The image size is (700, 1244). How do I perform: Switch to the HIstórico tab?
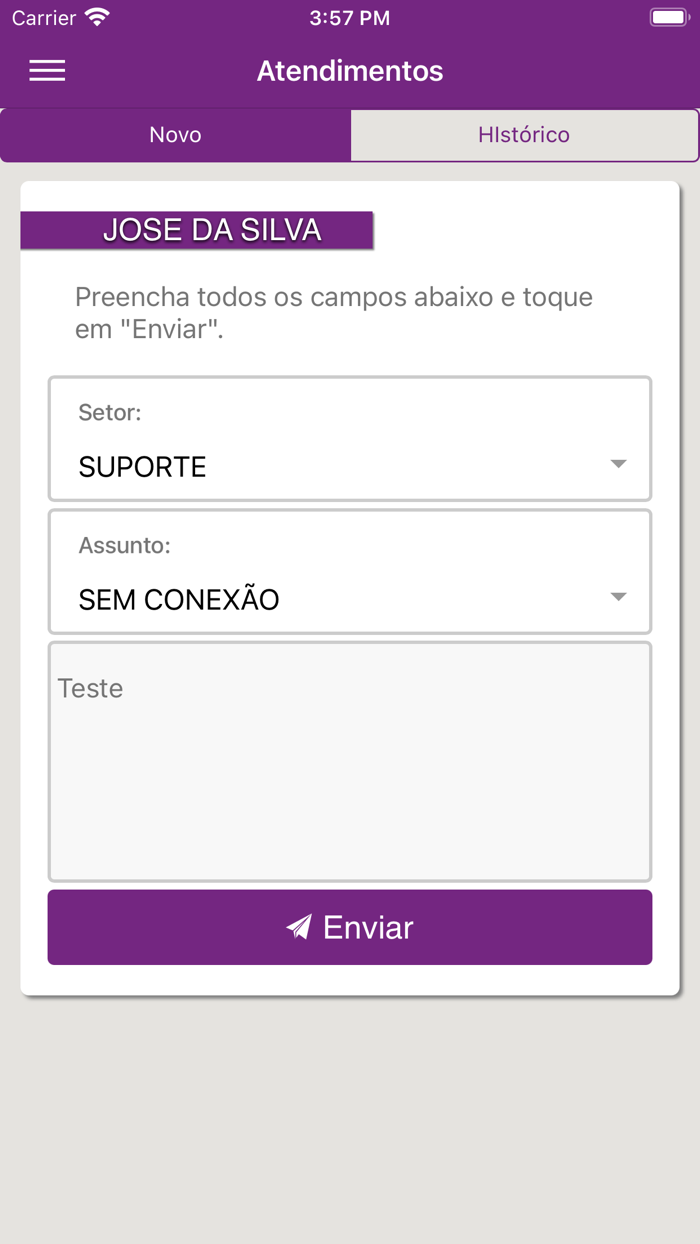click(524, 134)
